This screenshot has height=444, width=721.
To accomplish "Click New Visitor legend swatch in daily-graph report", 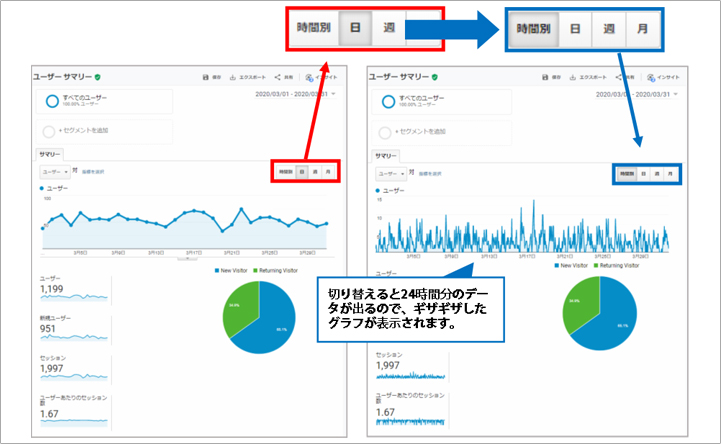I will click(217, 271).
